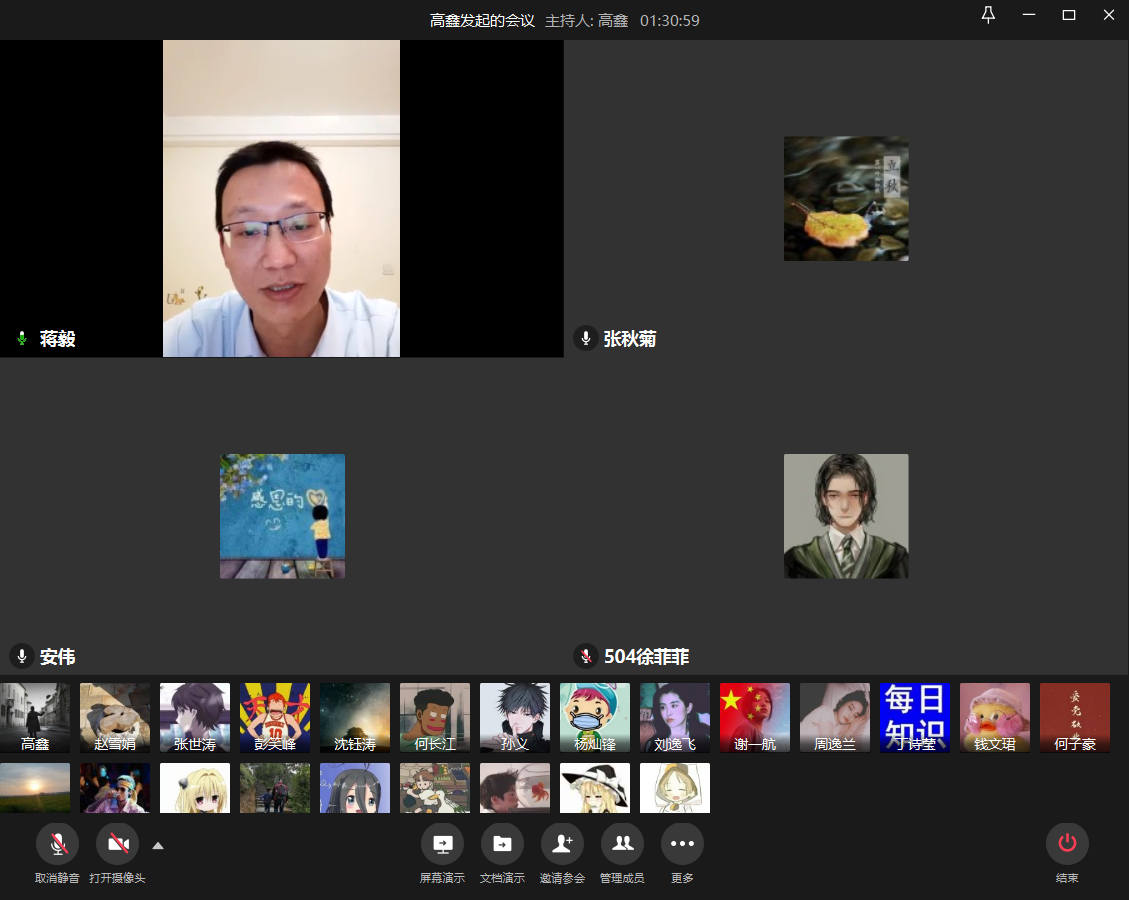Select 高鑫 participant thumbnail
This screenshot has height=900, width=1129.
pos(35,717)
